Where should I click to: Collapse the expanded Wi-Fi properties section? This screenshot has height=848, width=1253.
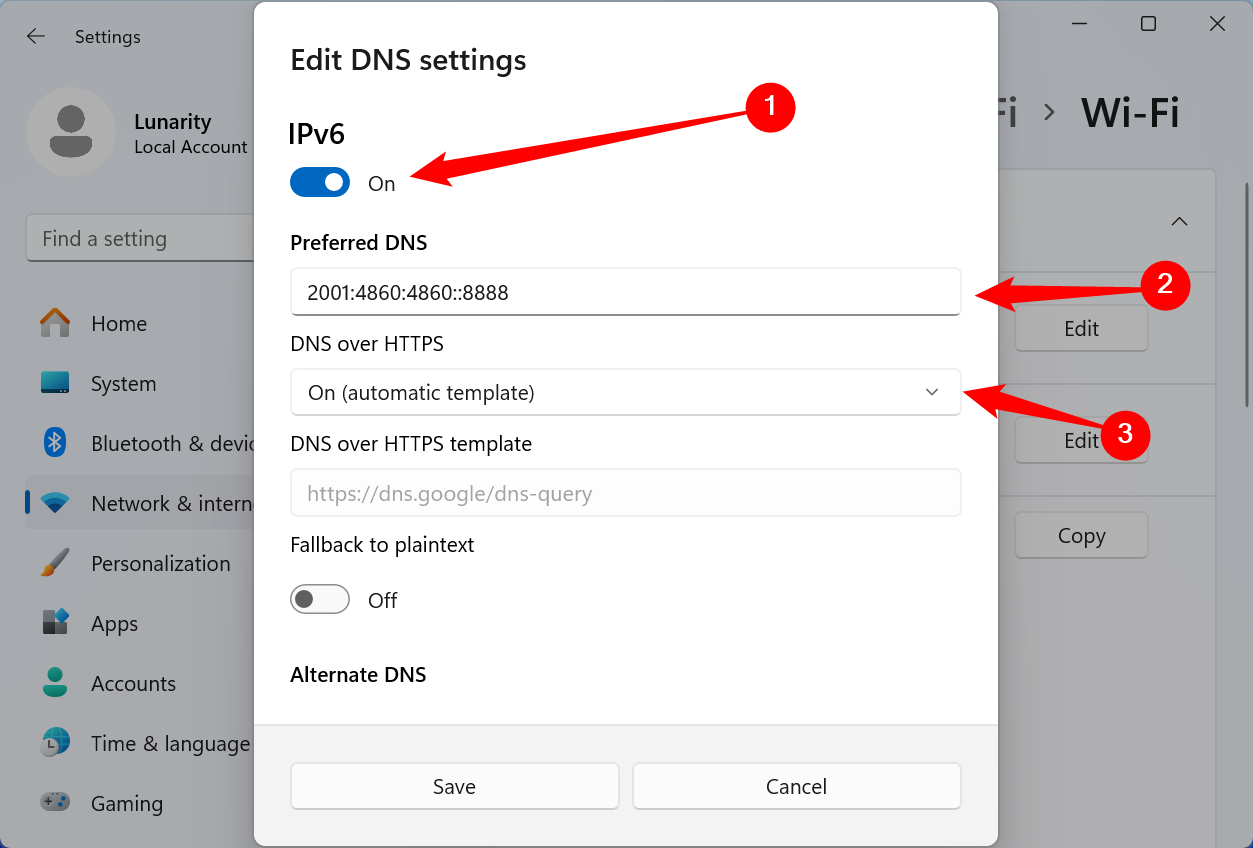(1179, 221)
